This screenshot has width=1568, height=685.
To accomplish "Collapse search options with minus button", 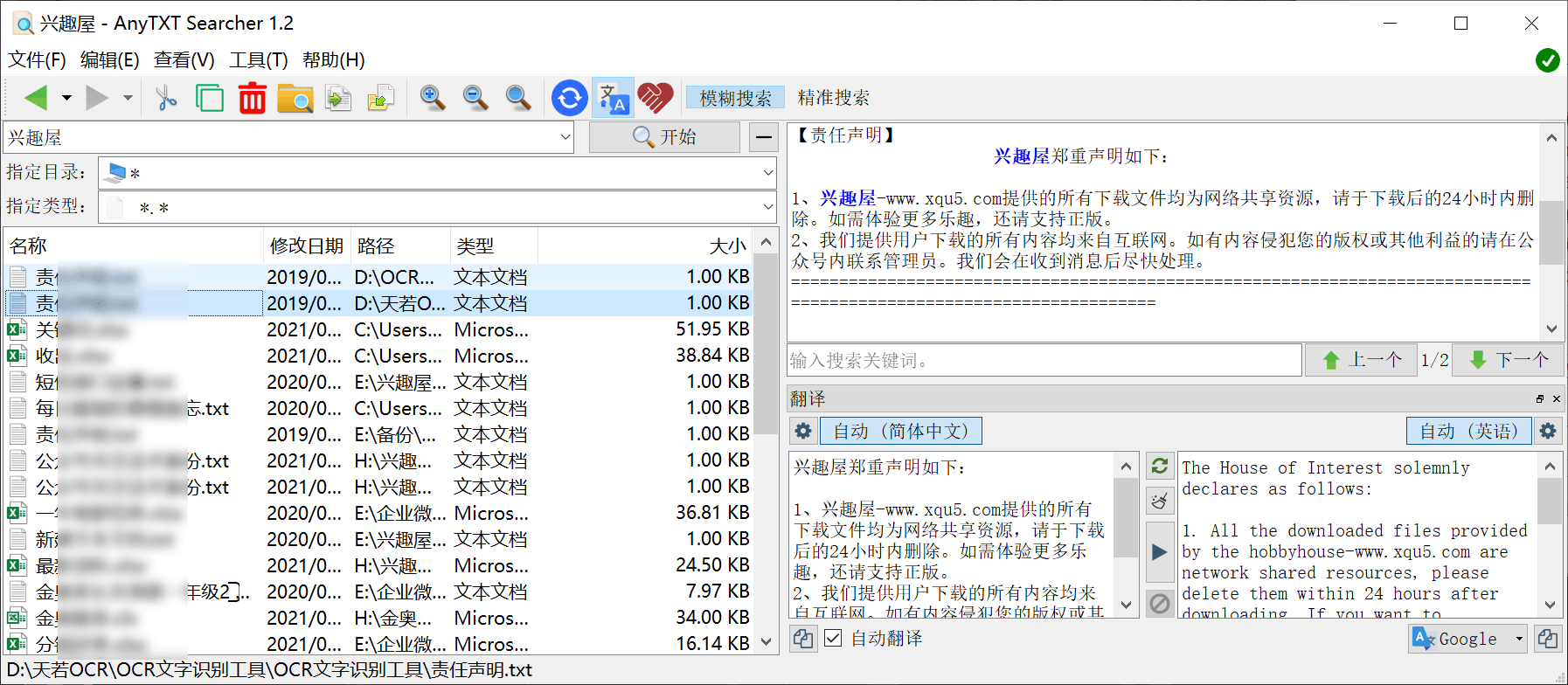I will pyautogui.click(x=764, y=137).
